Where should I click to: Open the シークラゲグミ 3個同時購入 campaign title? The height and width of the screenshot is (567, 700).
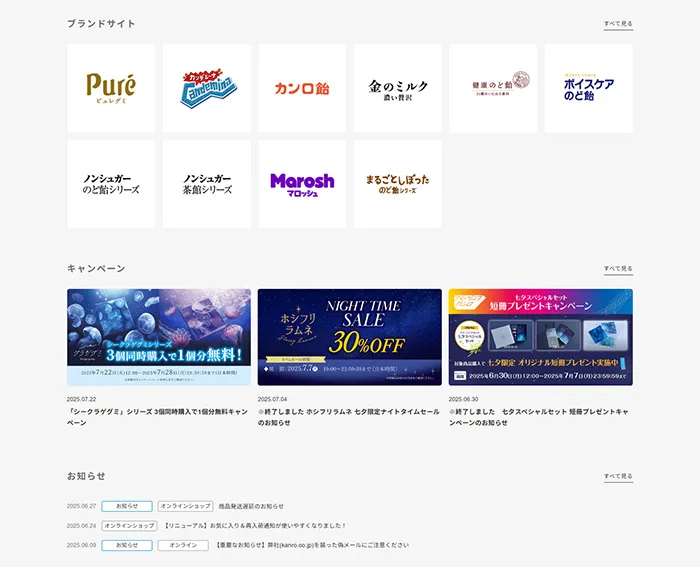pos(157,417)
